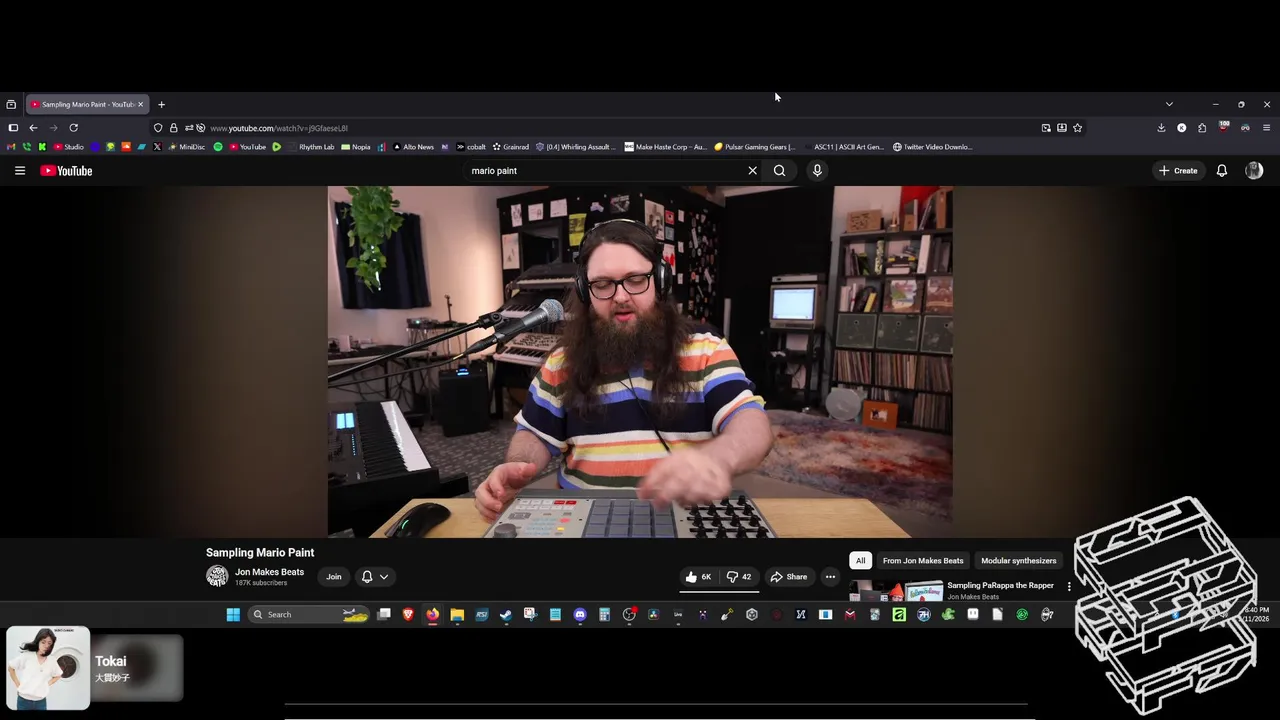Open browser downloads panel
1280x720 pixels.
coord(1161,128)
